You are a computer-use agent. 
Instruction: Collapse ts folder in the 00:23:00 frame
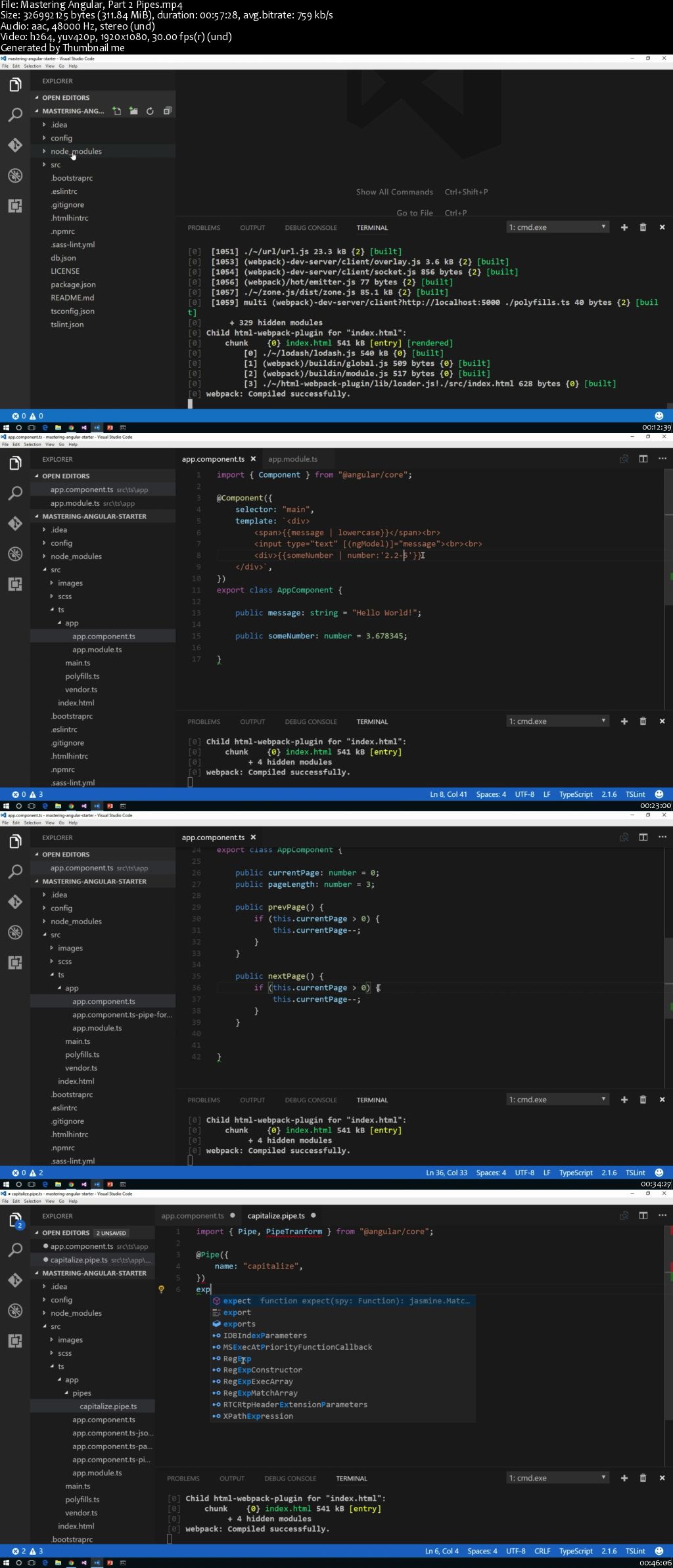(60, 610)
